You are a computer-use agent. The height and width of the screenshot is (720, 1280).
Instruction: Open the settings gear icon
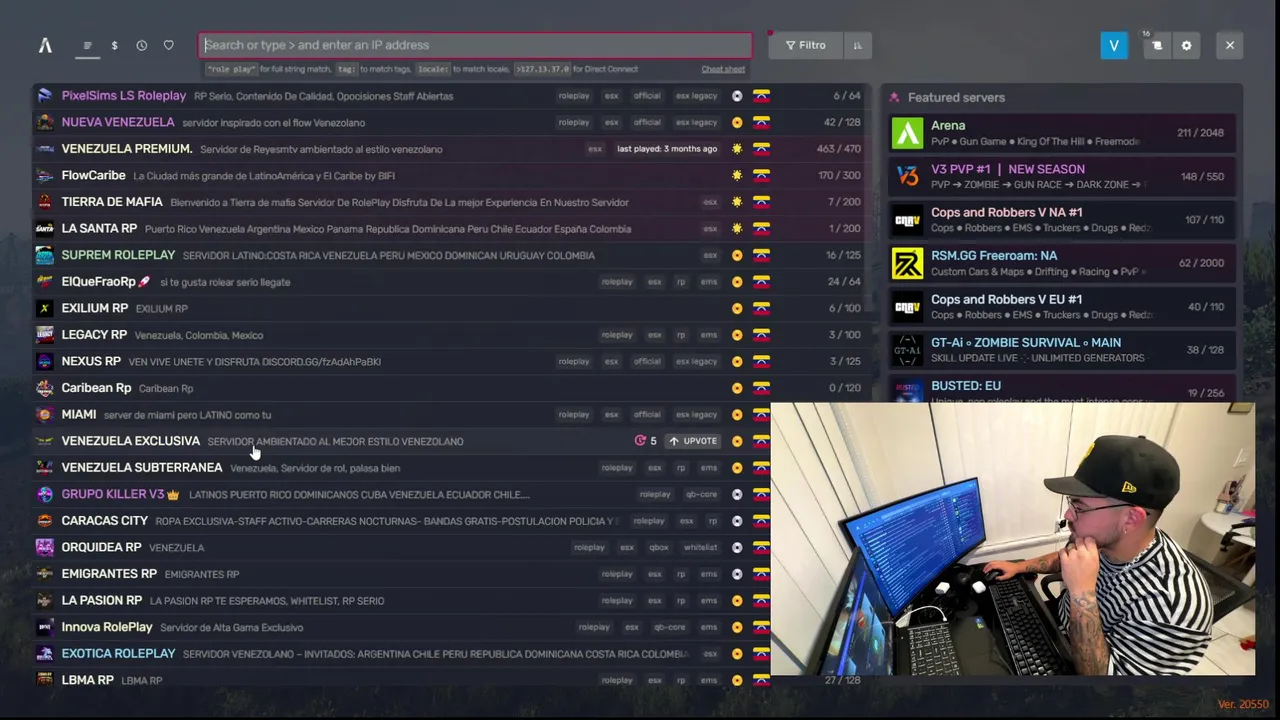coord(1186,45)
